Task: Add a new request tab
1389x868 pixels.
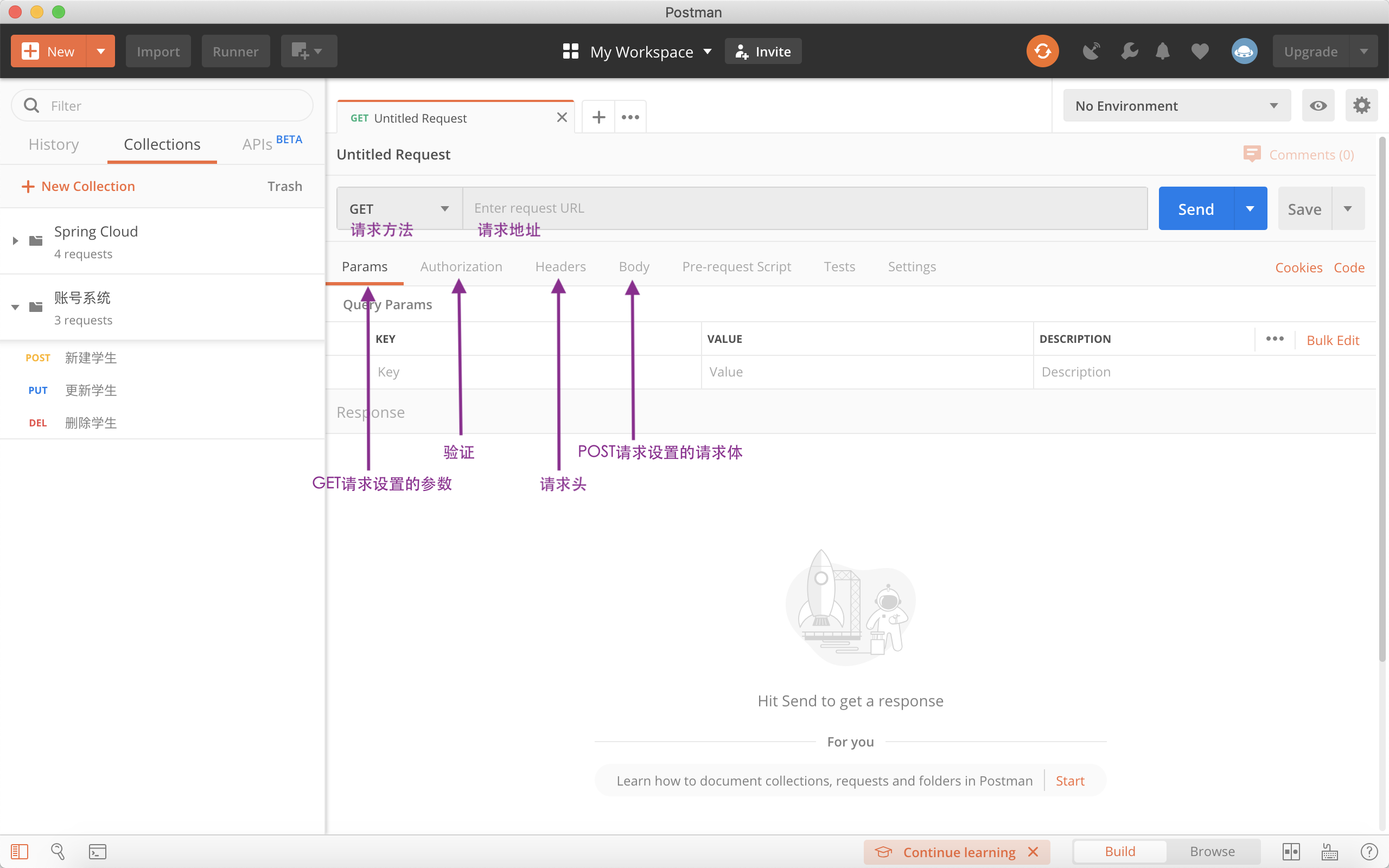Action: (x=598, y=117)
